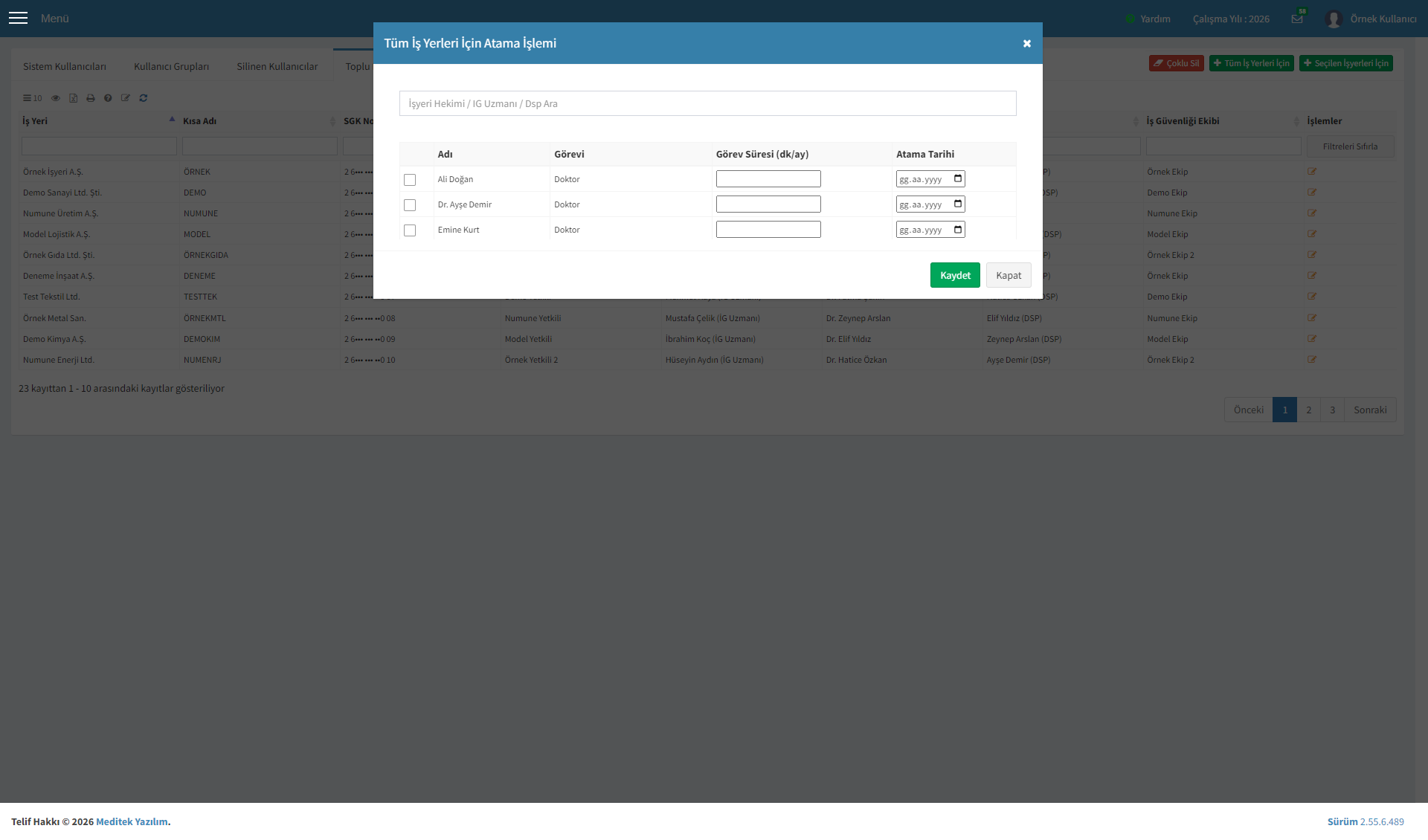Edit row Model Lojistik A.Ş. via pencil icon

(1312, 234)
